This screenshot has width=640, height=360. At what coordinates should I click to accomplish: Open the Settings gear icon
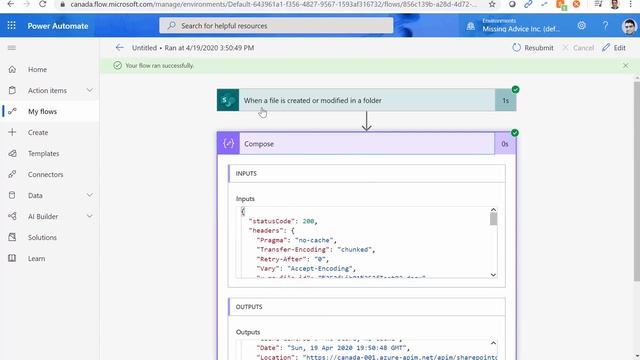click(582, 25)
